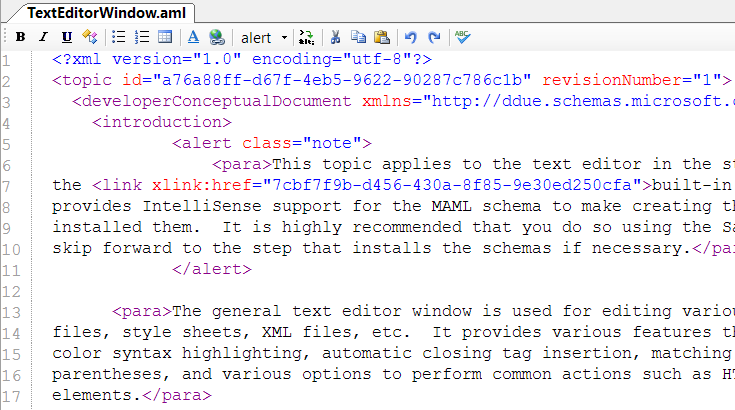Apply bold formatting with the B icon
Image resolution: width=735 pixels, height=410 pixels.
tap(20, 37)
